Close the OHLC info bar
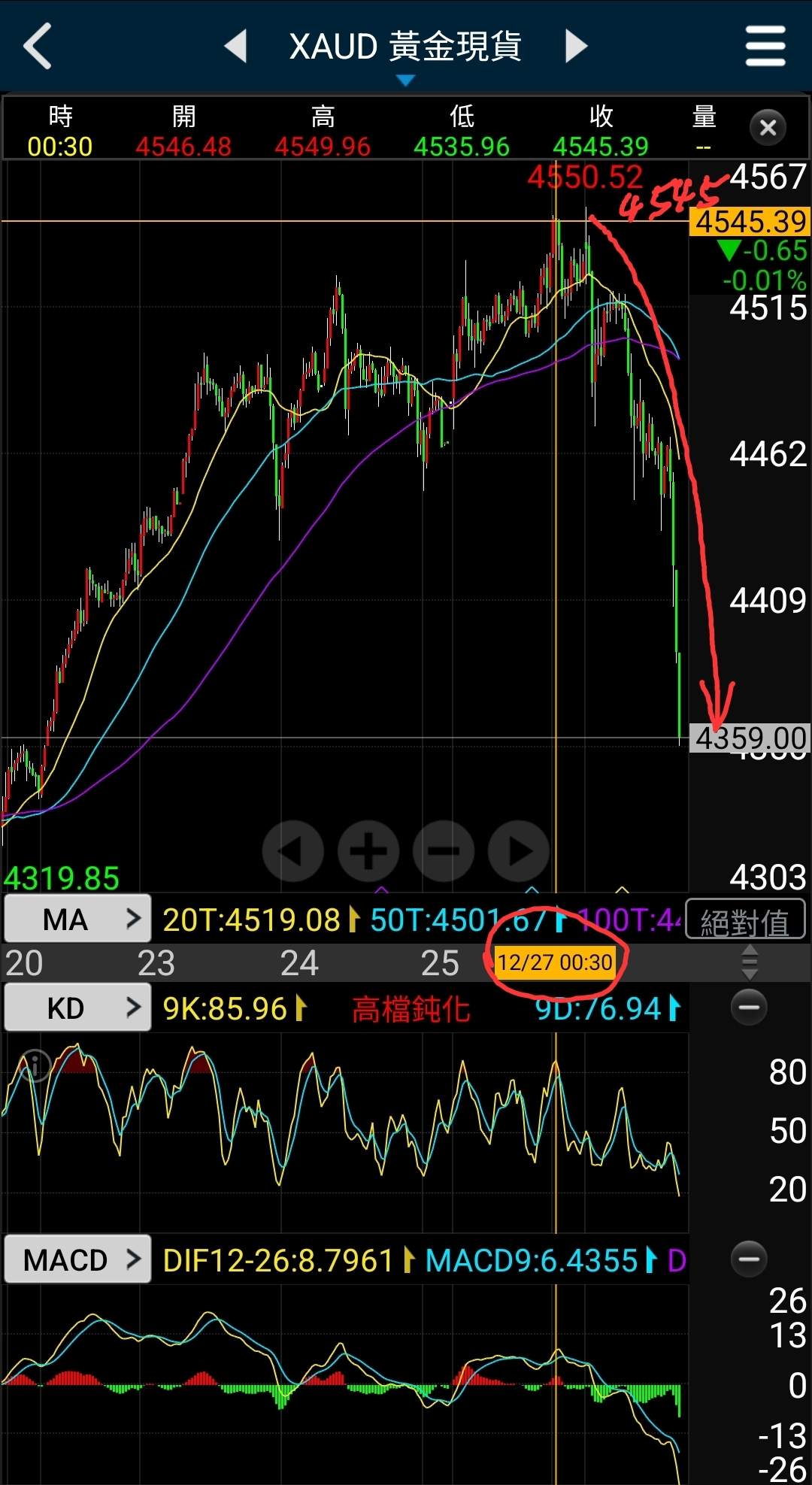This screenshot has width=812, height=1485. tap(768, 128)
